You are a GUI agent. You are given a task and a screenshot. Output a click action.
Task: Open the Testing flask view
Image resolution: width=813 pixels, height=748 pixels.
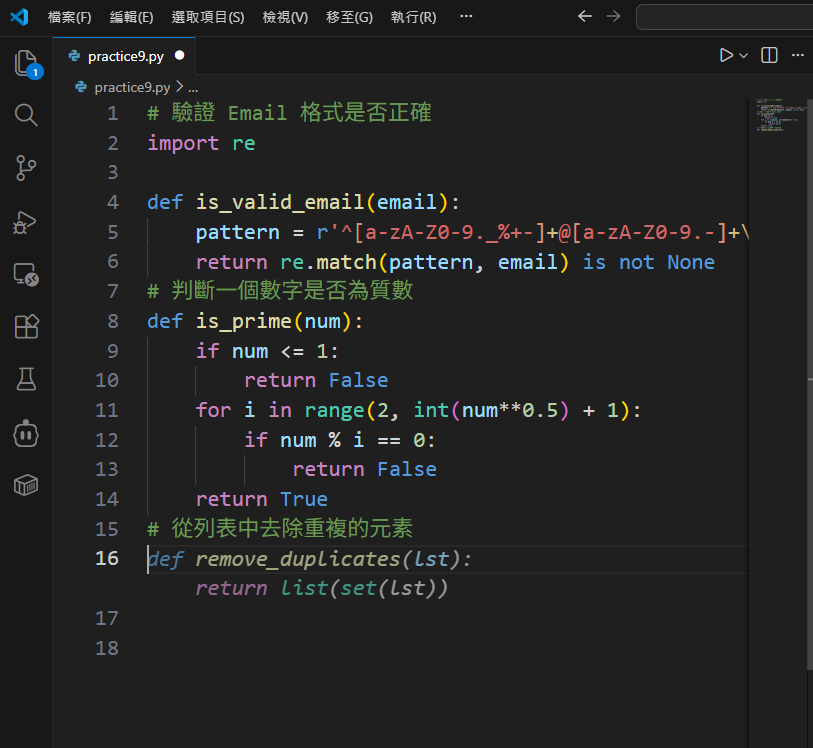pyautogui.click(x=26, y=379)
